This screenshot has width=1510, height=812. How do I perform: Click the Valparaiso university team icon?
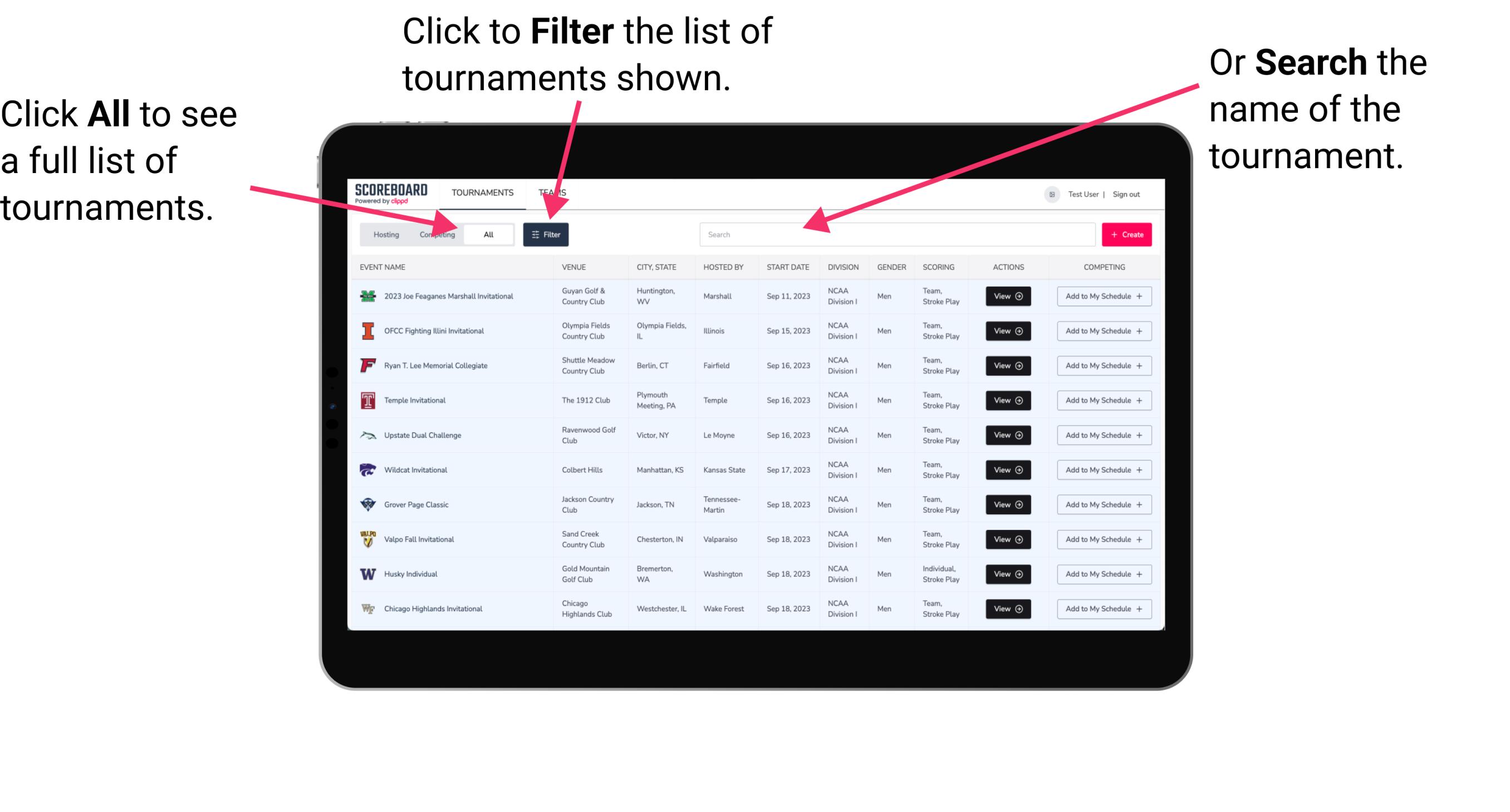(368, 539)
